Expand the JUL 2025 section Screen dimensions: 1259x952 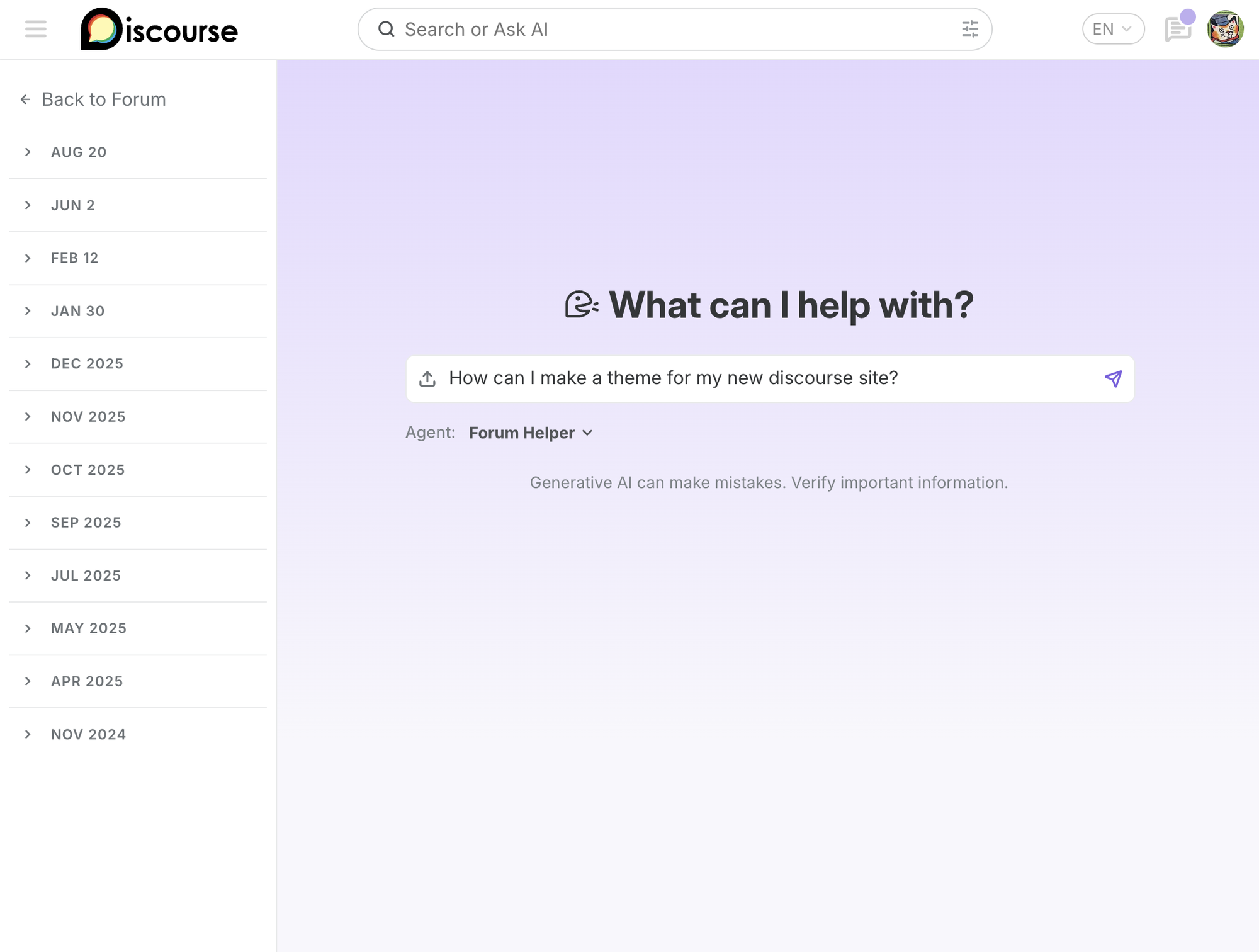138,575
